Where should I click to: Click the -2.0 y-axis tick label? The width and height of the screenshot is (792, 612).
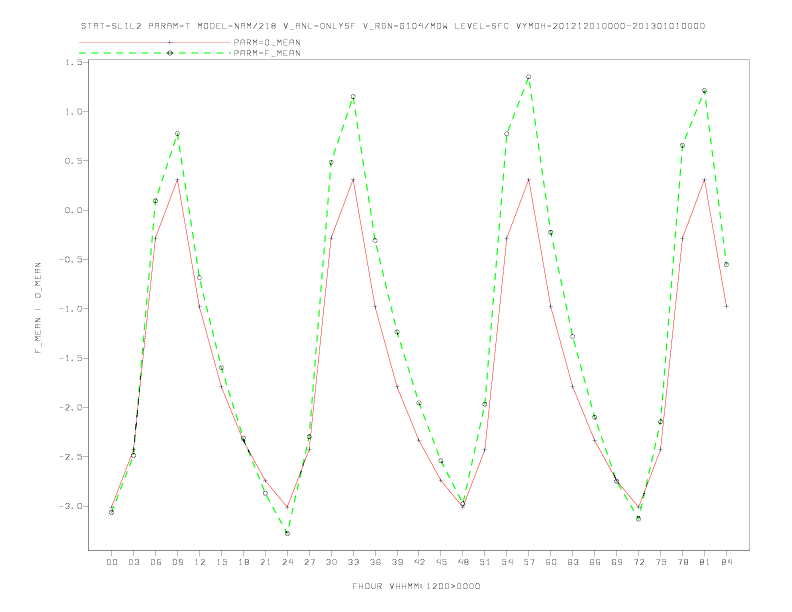pyautogui.click(x=71, y=407)
